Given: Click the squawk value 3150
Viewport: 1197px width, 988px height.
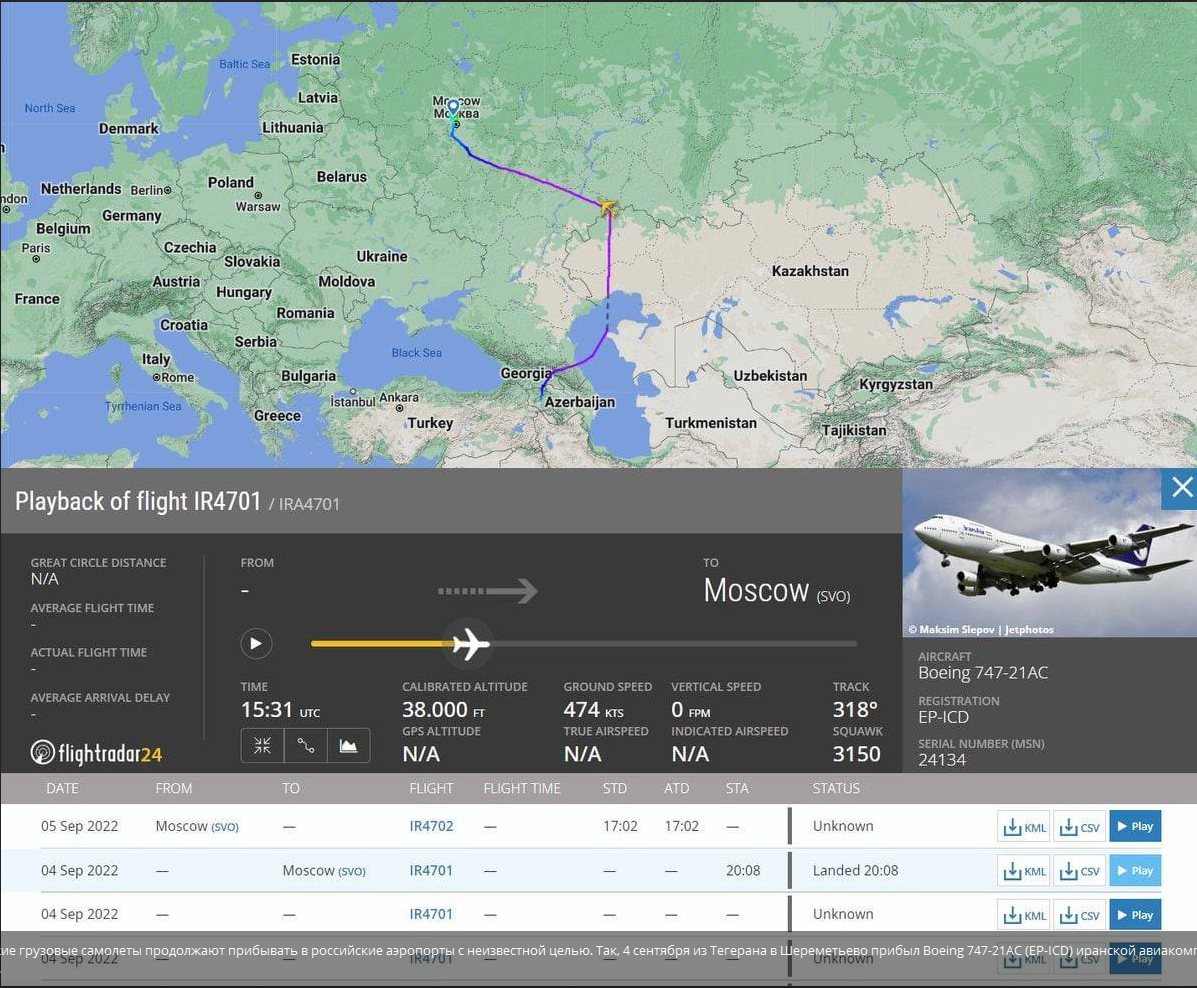Looking at the screenshot, I should click(857, 754).
